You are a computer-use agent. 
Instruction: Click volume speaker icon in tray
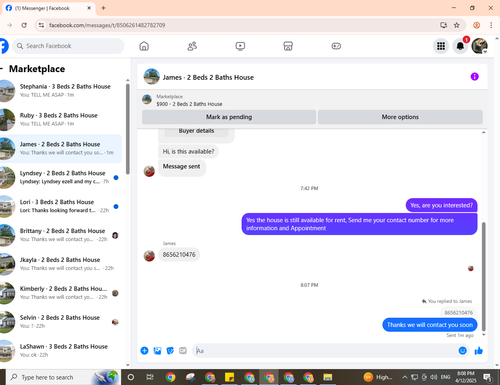[433, 377]
